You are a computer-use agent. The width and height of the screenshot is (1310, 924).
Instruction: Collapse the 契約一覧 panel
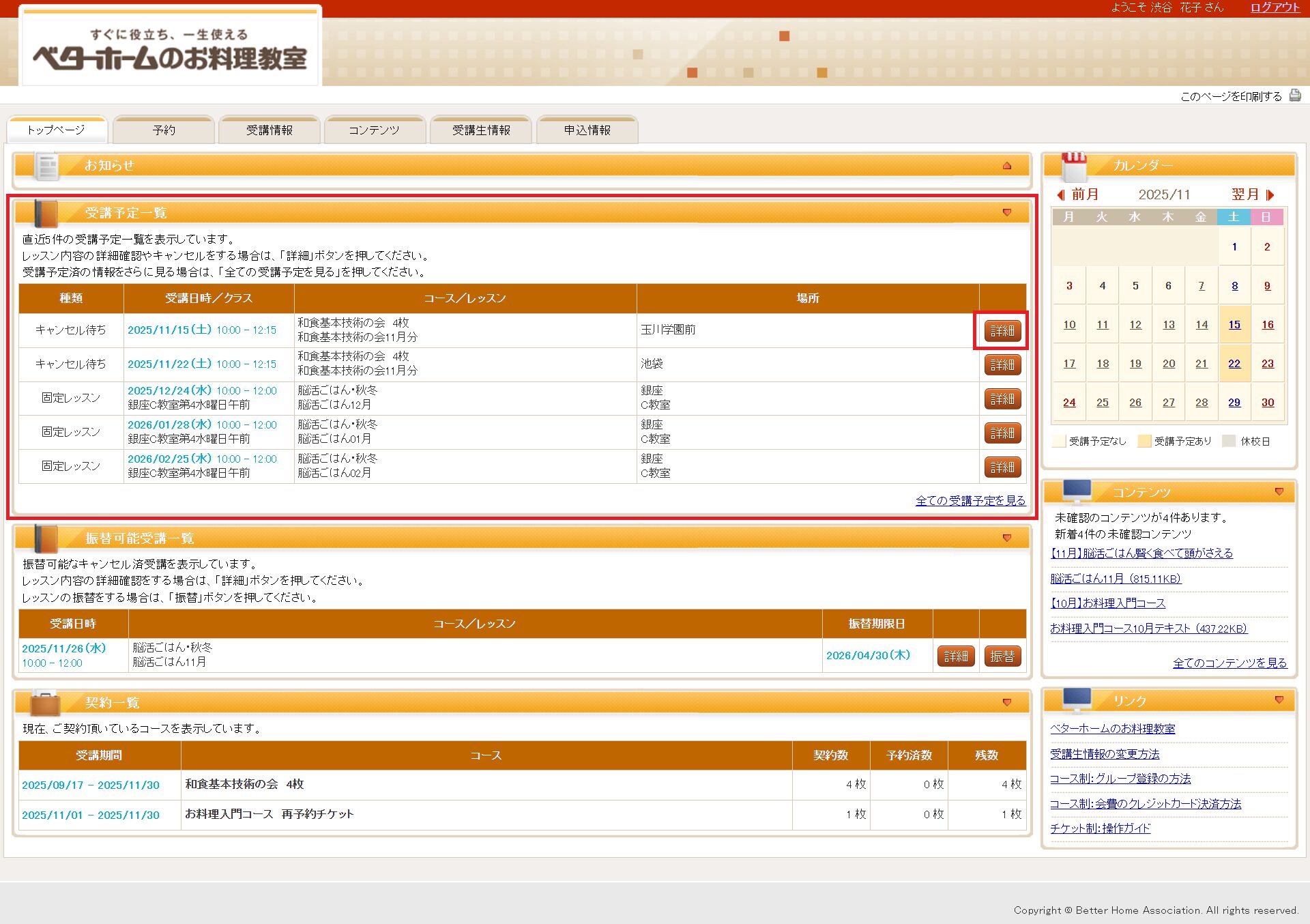tap(1007, 703)
